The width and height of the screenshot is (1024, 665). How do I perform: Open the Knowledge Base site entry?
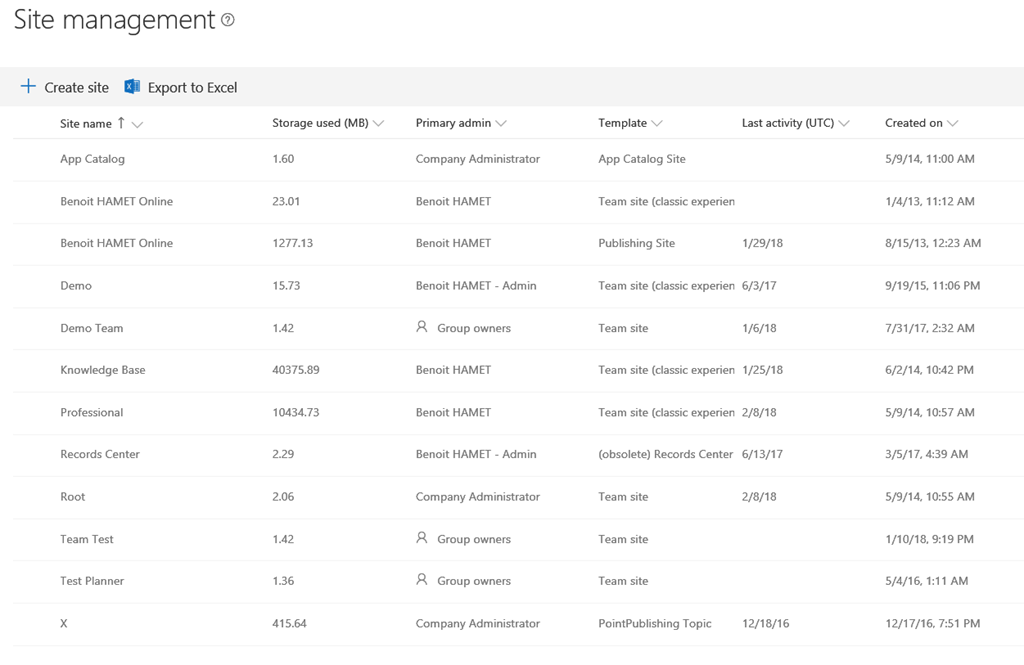[102, 370]
